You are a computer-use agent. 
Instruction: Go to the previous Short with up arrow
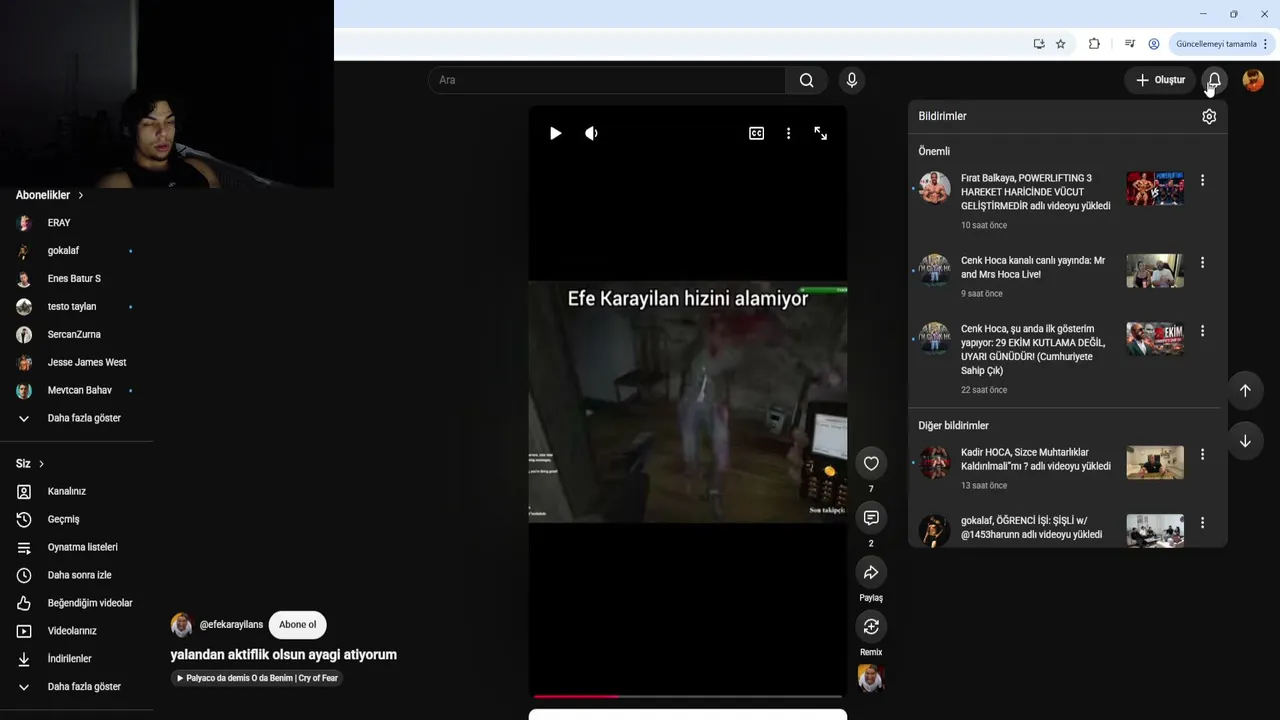(x=1245, y=391)
